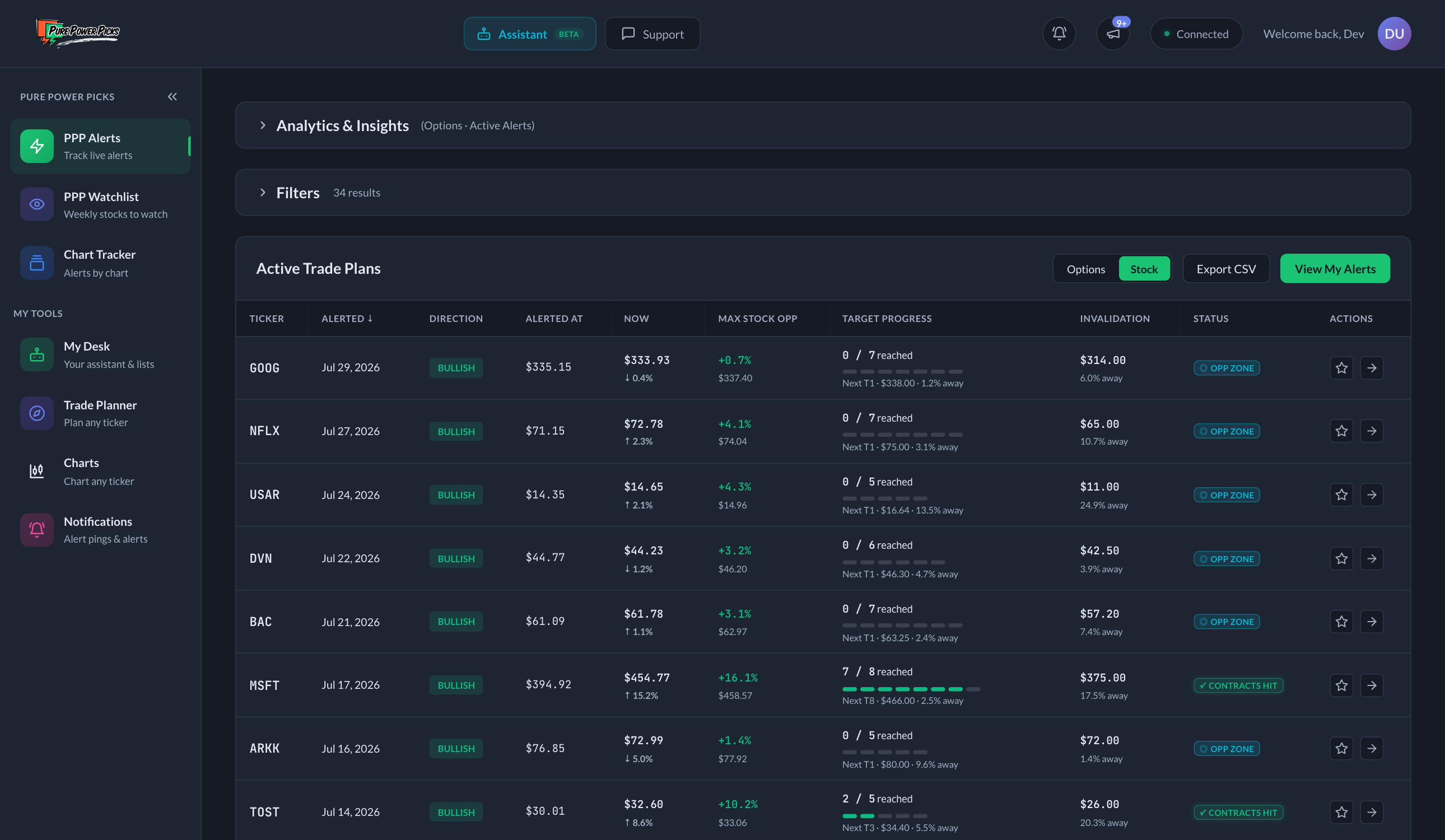
Task: Open DVN details with arrow icon
Action: pos(1372,558)
